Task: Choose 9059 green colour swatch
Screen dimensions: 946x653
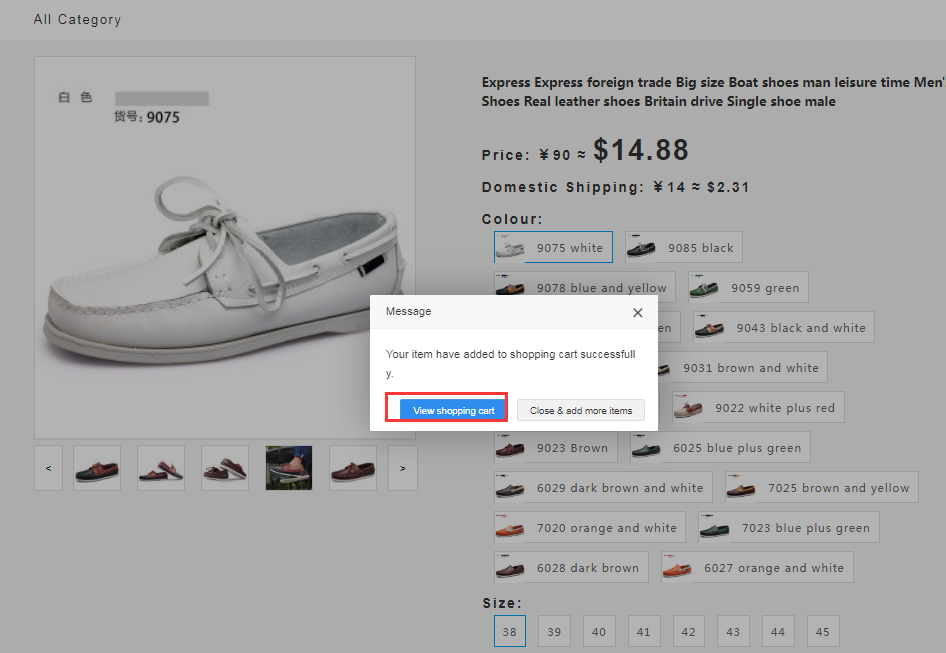Action: coord(748,287)
